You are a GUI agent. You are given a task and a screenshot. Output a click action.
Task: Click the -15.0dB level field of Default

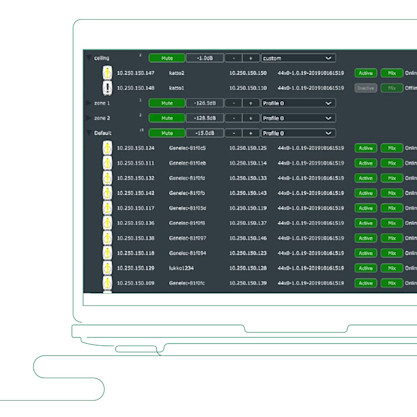pyautogui.click(x=205, y=133)
